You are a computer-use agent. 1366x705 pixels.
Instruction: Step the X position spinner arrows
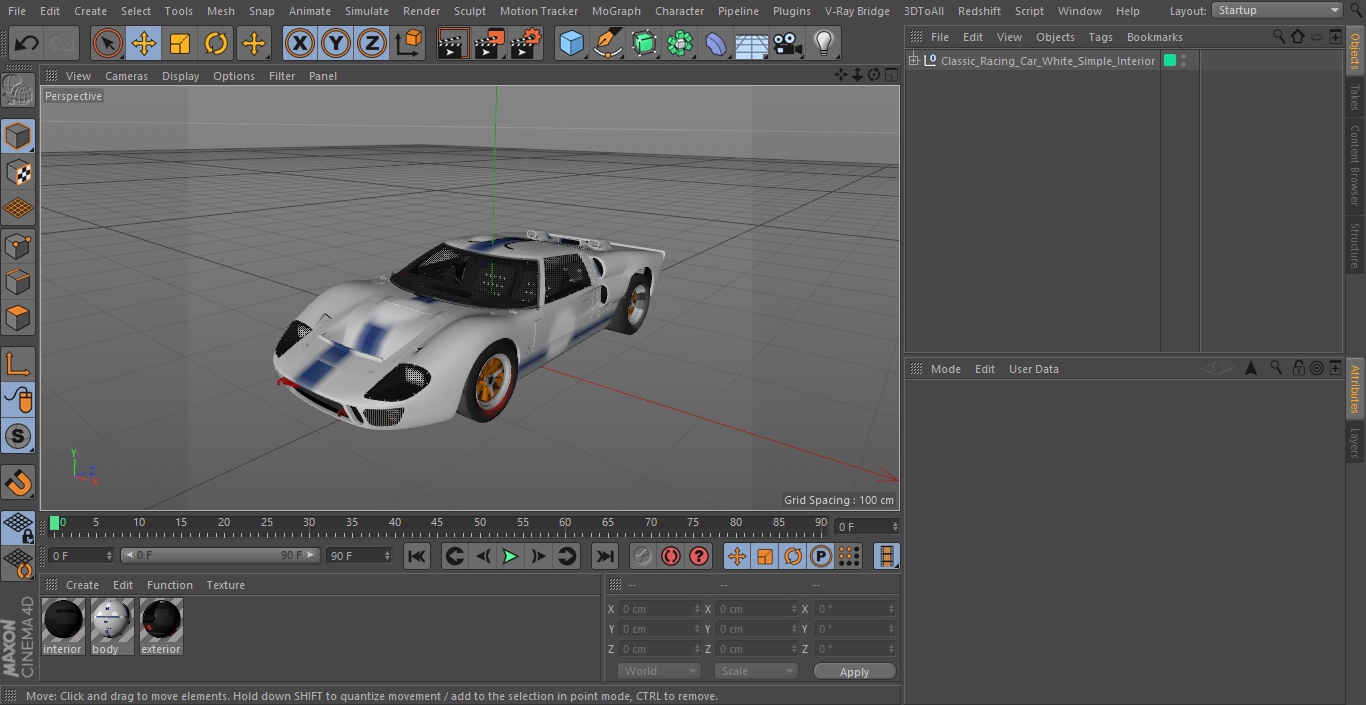pyautogui.click(x=698, y=609)
